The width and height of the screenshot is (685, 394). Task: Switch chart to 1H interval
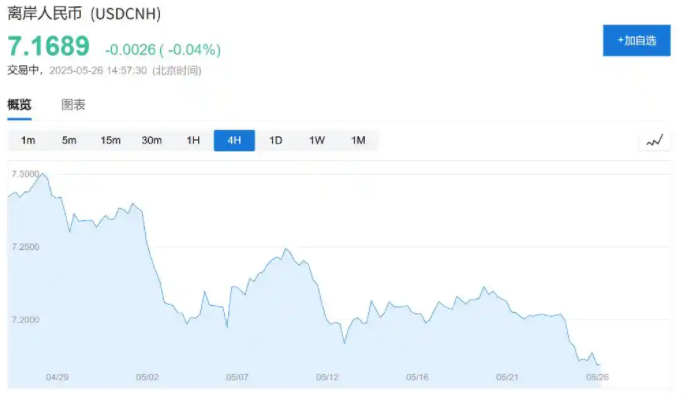point(193,141)
